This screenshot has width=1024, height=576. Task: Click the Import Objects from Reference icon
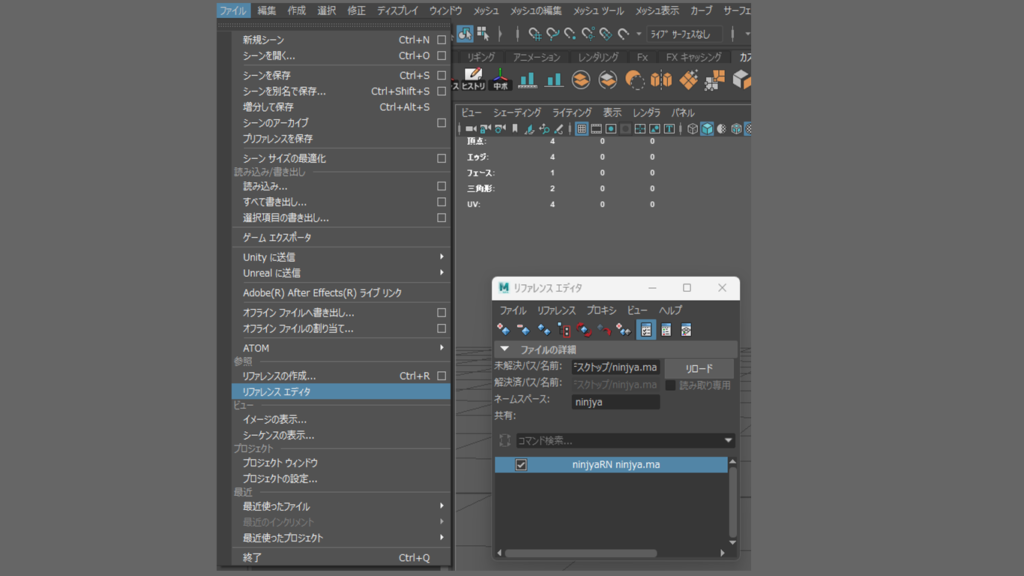(x=624, y=330)
